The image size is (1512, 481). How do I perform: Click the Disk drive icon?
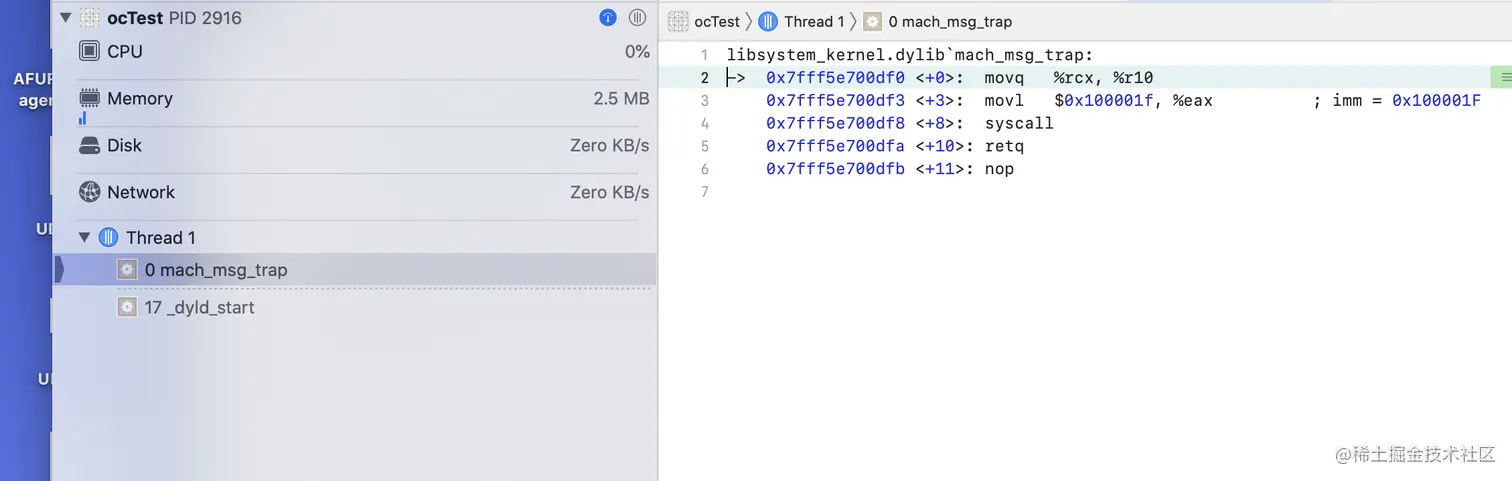tap(90, 145)
